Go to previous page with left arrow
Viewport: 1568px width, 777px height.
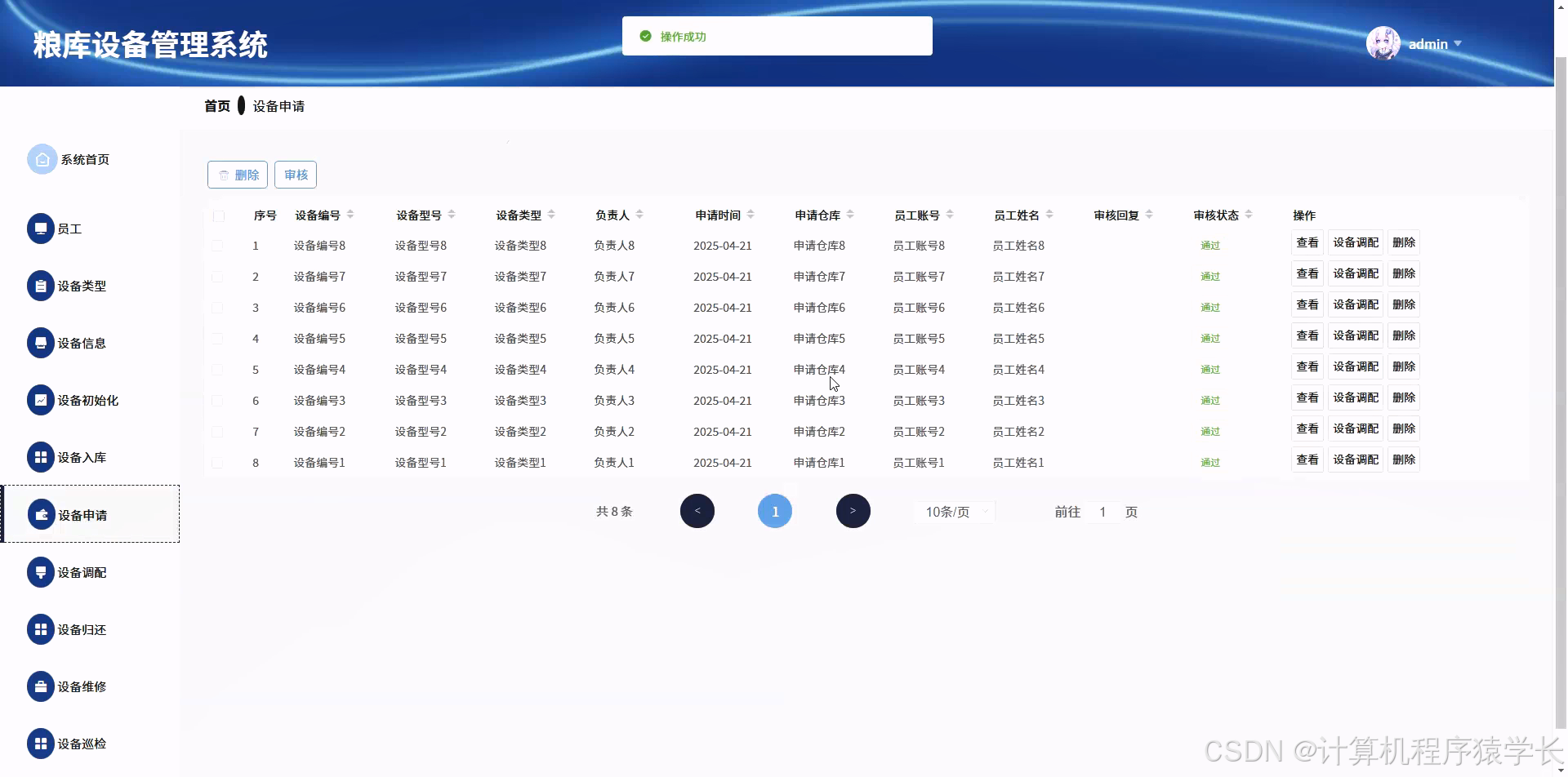(697, 511)
